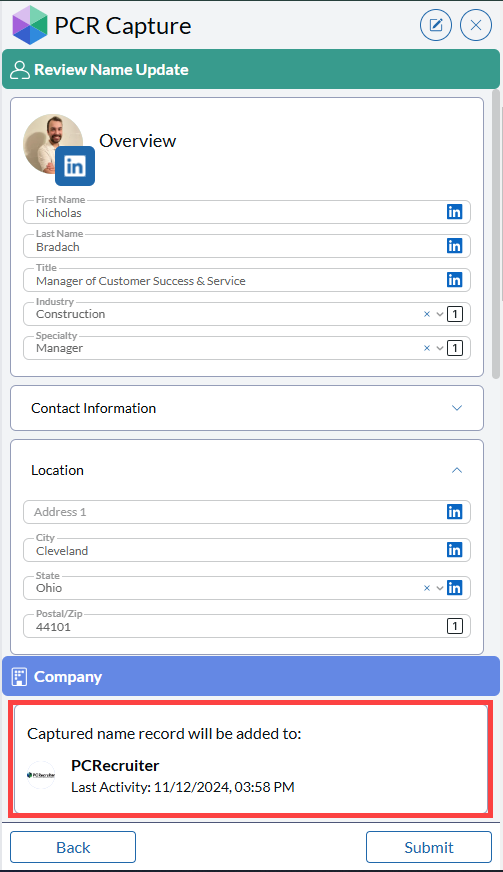This screenshot has width=503, height=872.
Task: Click the LinkedIn icon in Last Name field
Action: pyautogui.click(x=455, y=246)
